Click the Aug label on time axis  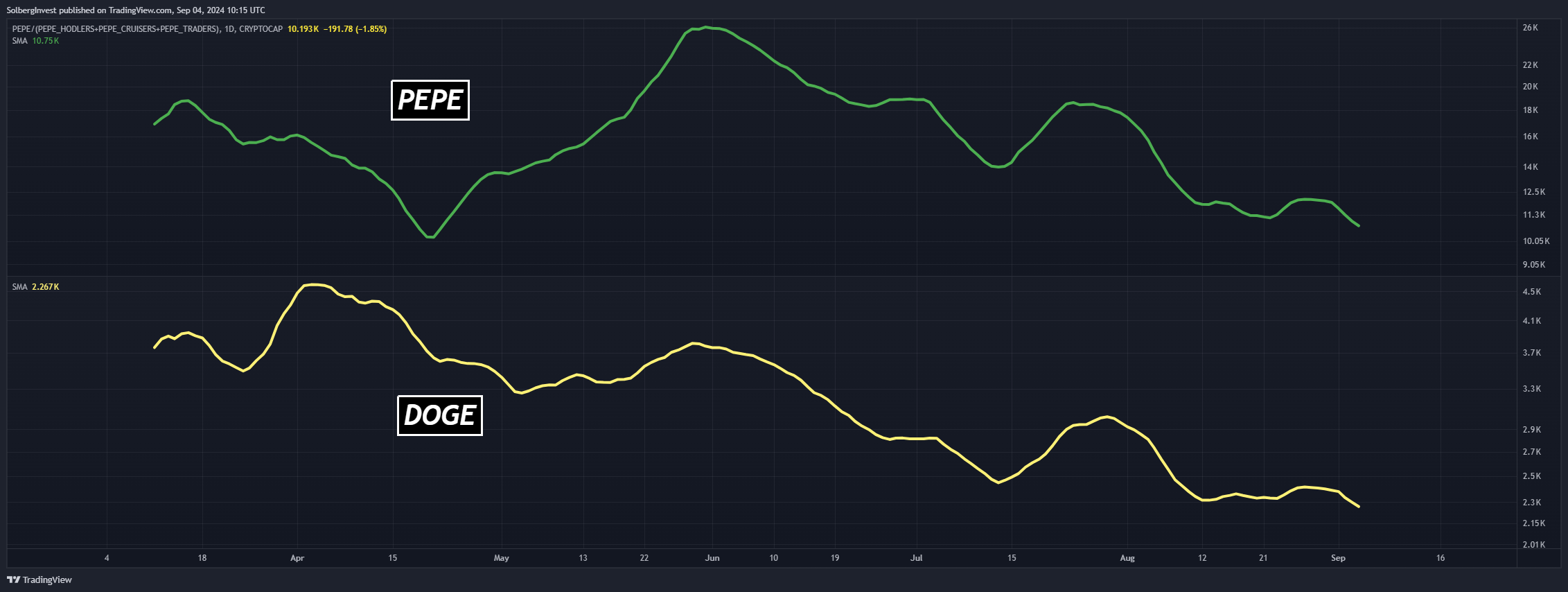tap(1127, 558)
